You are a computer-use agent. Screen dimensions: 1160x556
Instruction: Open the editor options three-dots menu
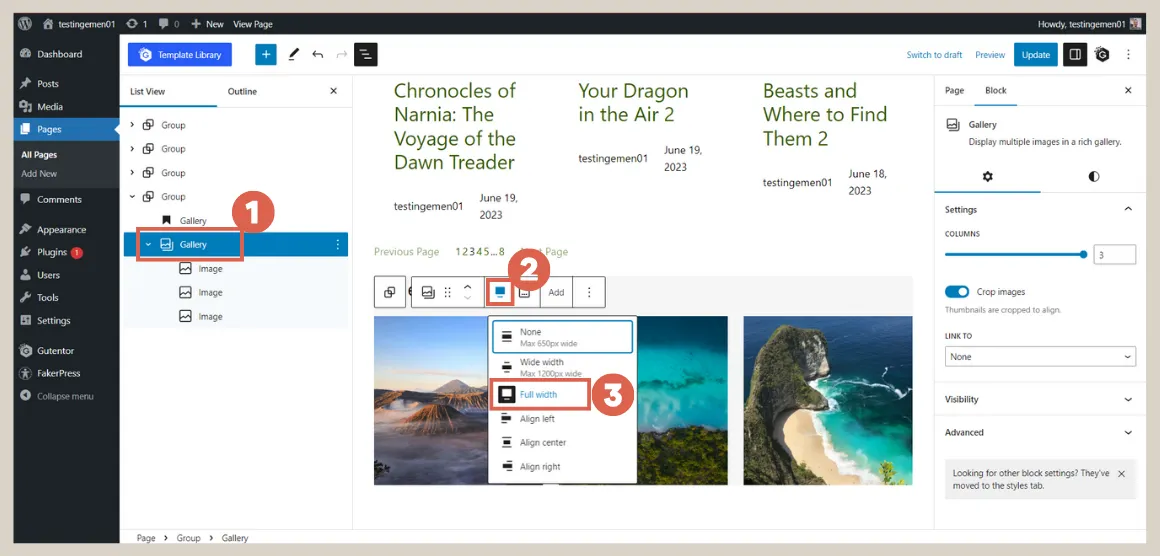(x=1128, y=55)
